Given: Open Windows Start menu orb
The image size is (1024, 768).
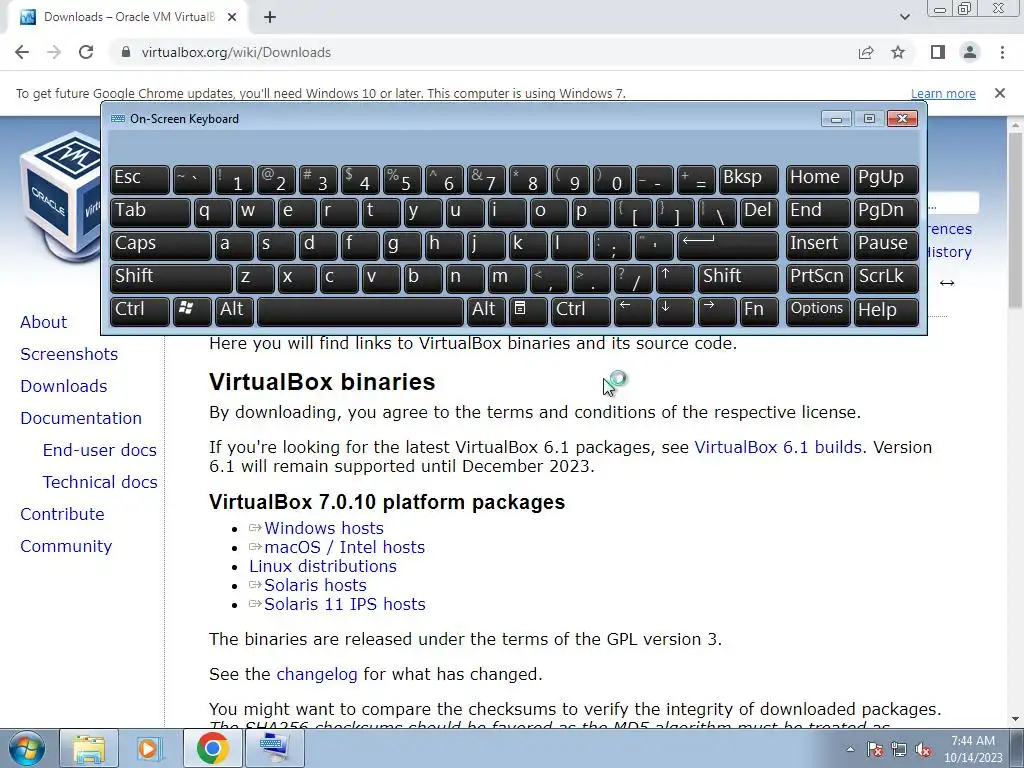Looking at the screenshot, I should 27,749.
